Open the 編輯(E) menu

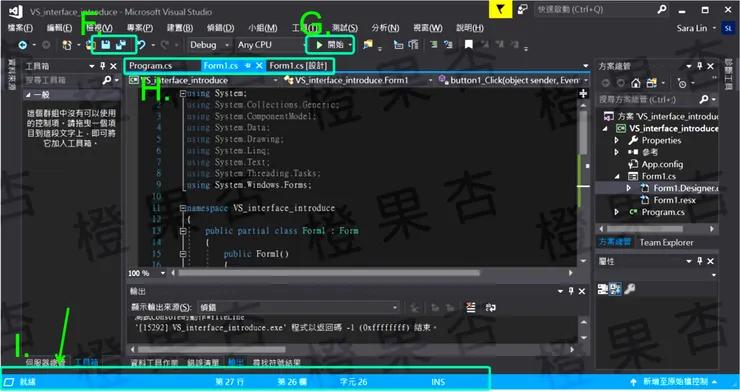pos(59,28)
